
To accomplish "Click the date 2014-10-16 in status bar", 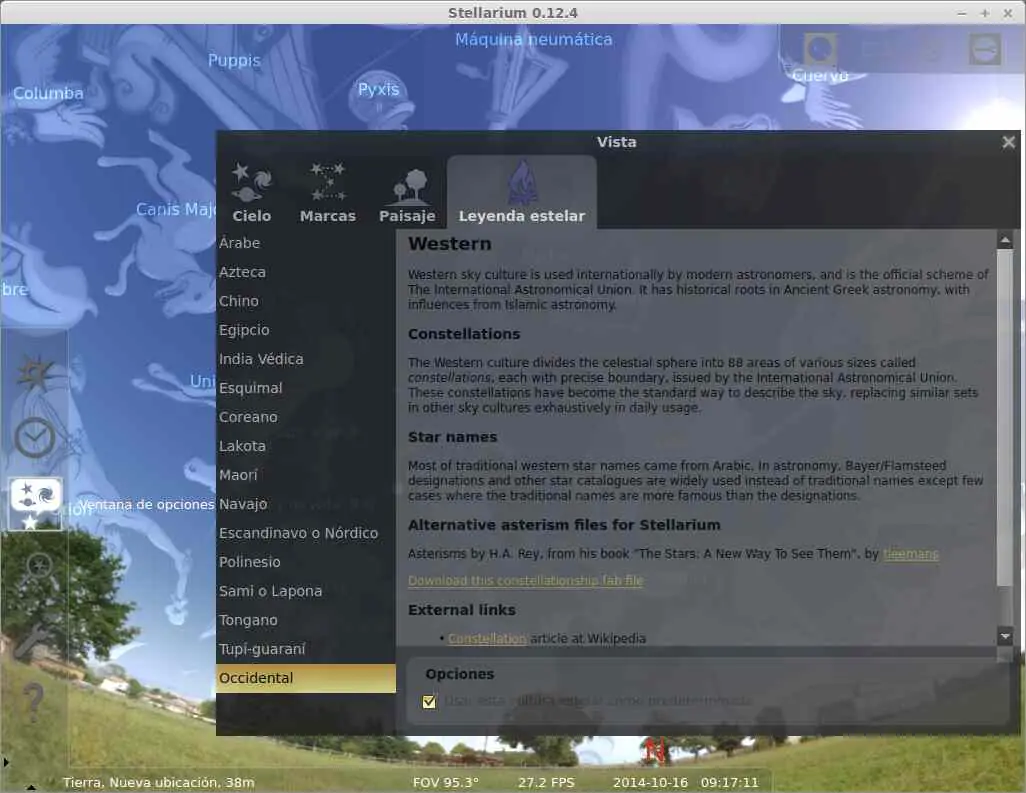I will [650, 783].
